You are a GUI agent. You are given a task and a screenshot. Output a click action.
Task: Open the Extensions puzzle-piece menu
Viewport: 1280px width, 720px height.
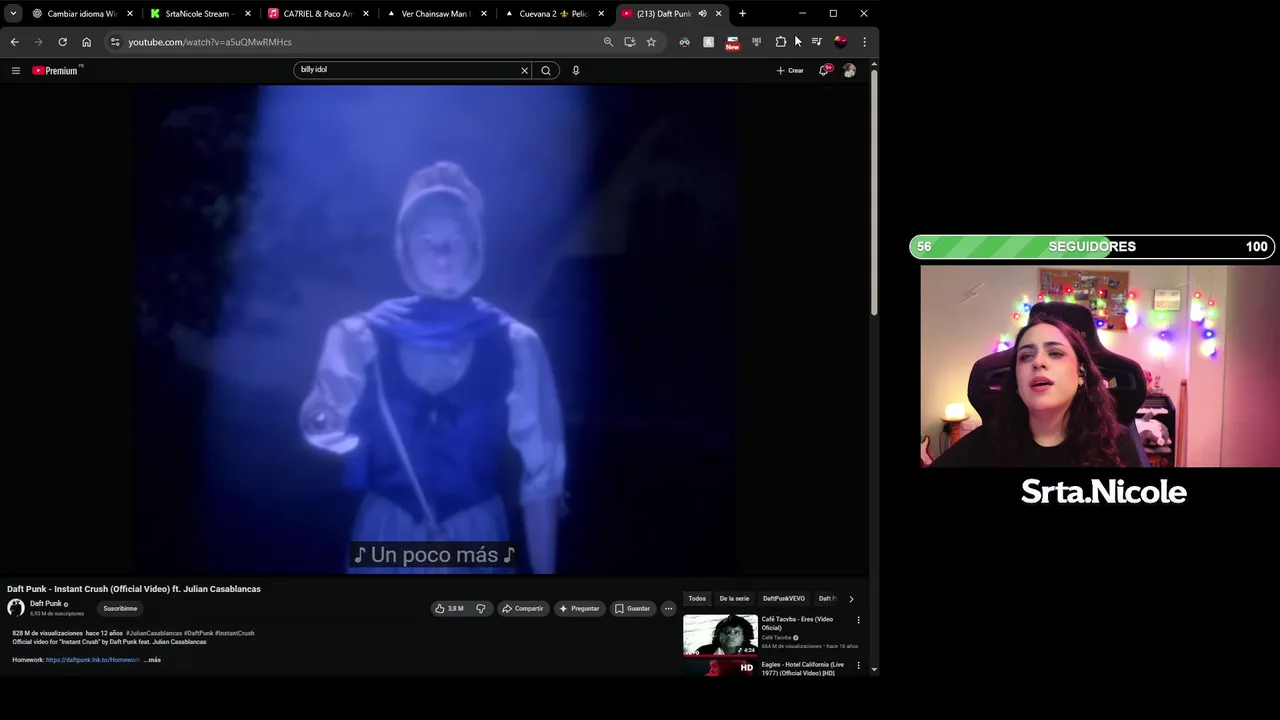pyautogui.click(x=781, y=42)
